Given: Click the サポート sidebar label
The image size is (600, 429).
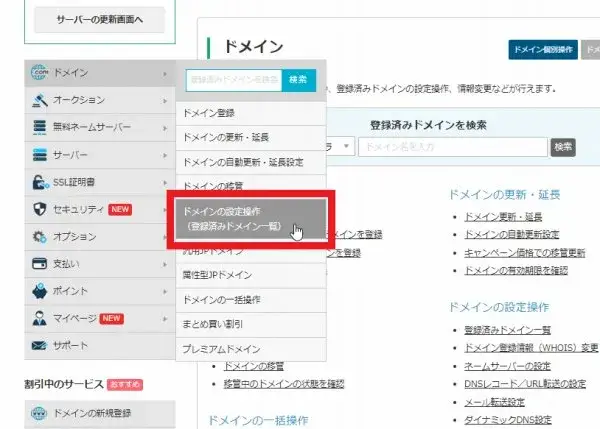Looking at the screenshot, I should [70, 346].
